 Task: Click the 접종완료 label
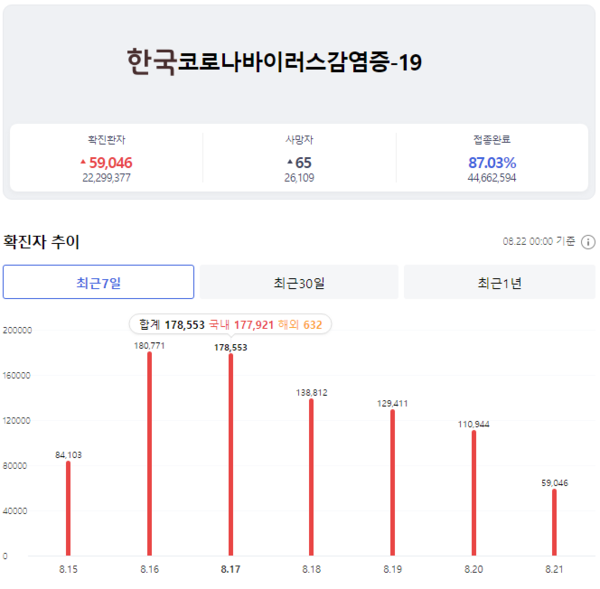point(492,139)
